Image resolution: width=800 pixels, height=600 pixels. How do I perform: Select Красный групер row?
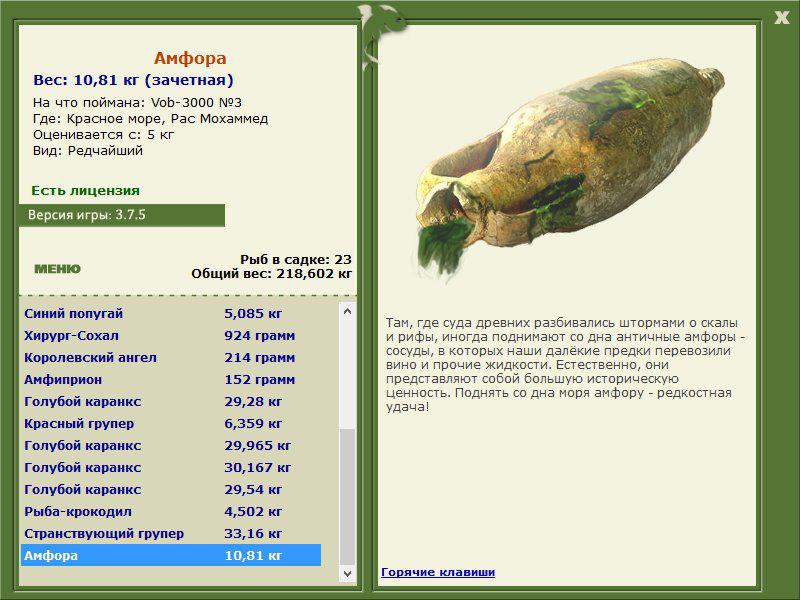pyautogui.click(x=171, y=423)
